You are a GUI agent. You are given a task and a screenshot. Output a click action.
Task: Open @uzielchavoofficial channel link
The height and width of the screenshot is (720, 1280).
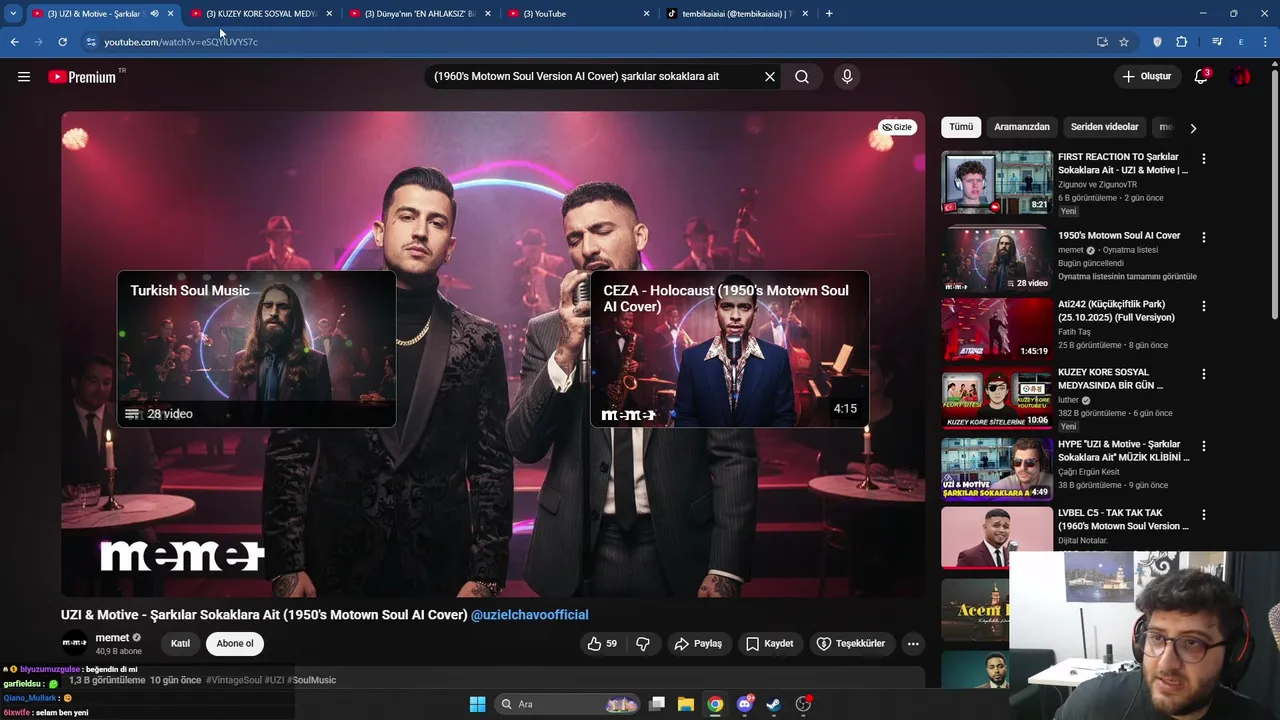click(x=529, y=615)
